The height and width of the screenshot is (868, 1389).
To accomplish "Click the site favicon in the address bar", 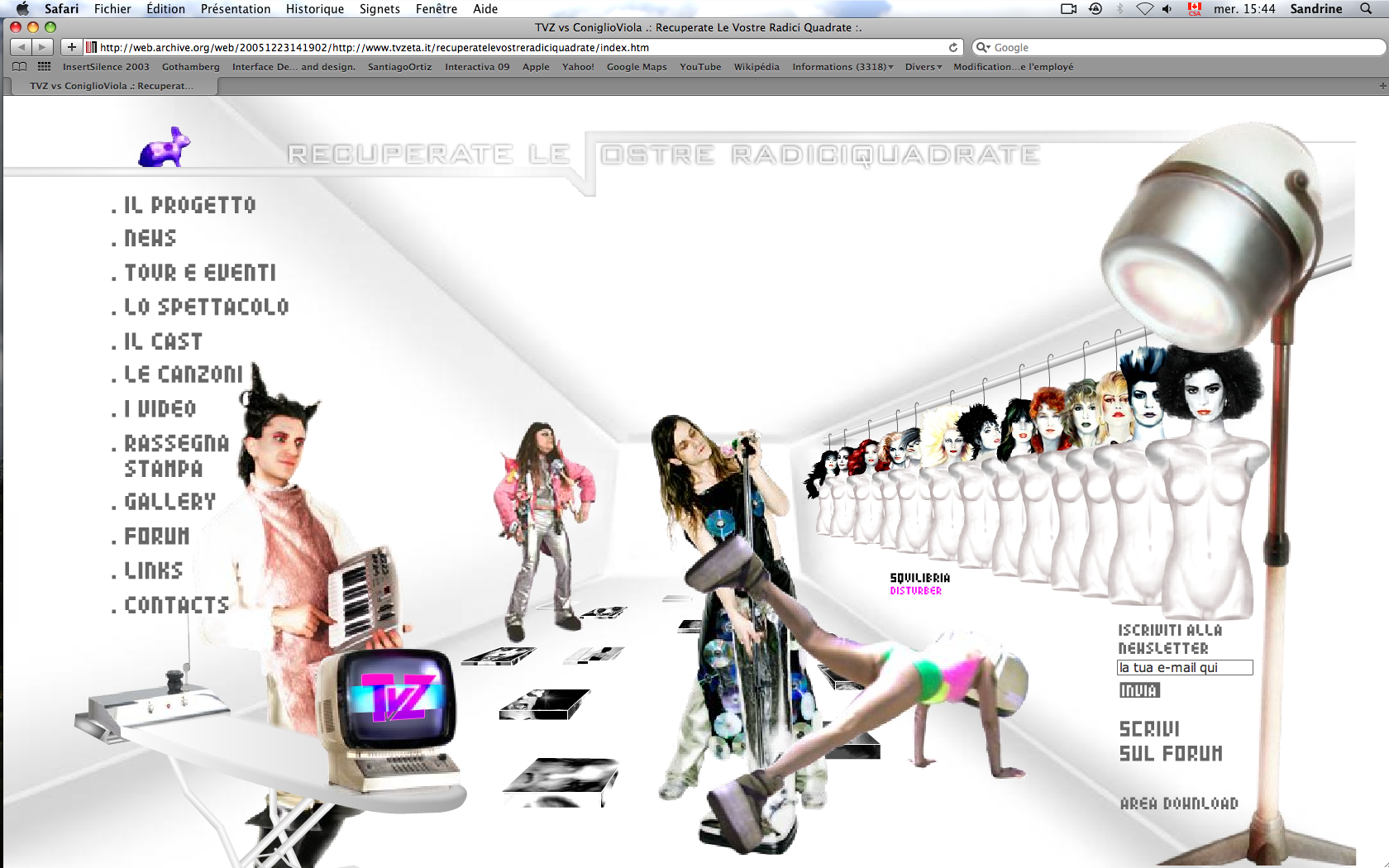I will pyautogui.click(x=92, y=47).
